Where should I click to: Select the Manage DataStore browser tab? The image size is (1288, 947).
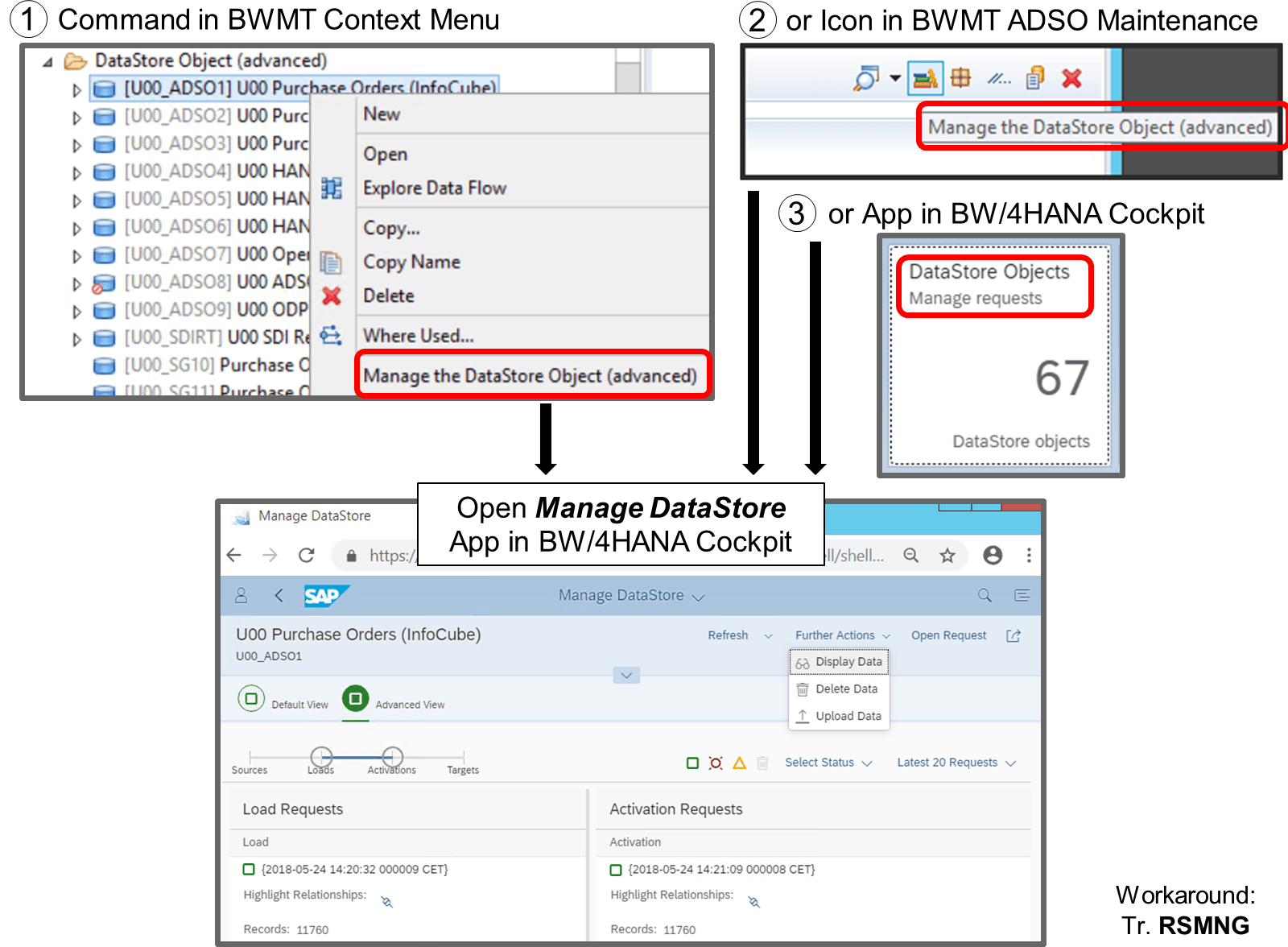pyautogui.click(x=314, y=516)
